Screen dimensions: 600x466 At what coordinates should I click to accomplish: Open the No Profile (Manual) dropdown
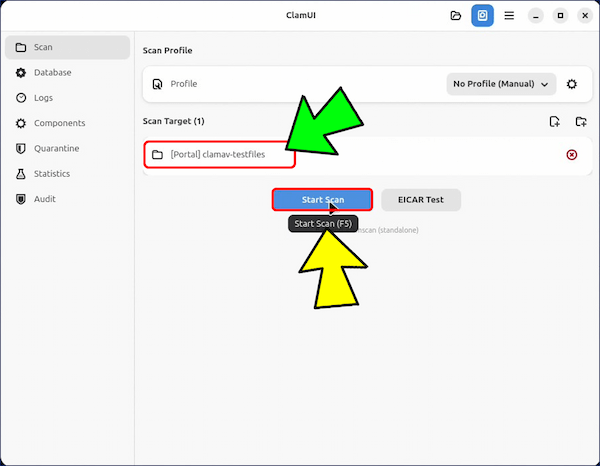[x=501, y=84]
